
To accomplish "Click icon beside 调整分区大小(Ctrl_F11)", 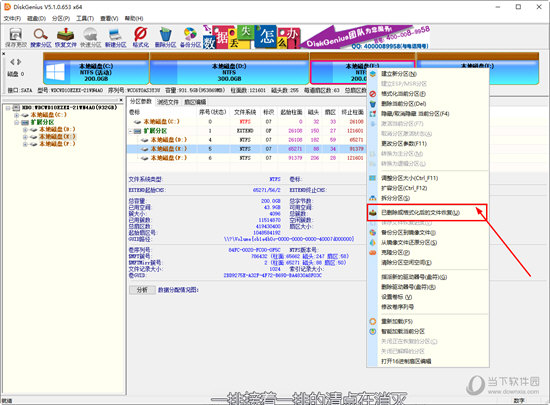I will coord(373,178).
